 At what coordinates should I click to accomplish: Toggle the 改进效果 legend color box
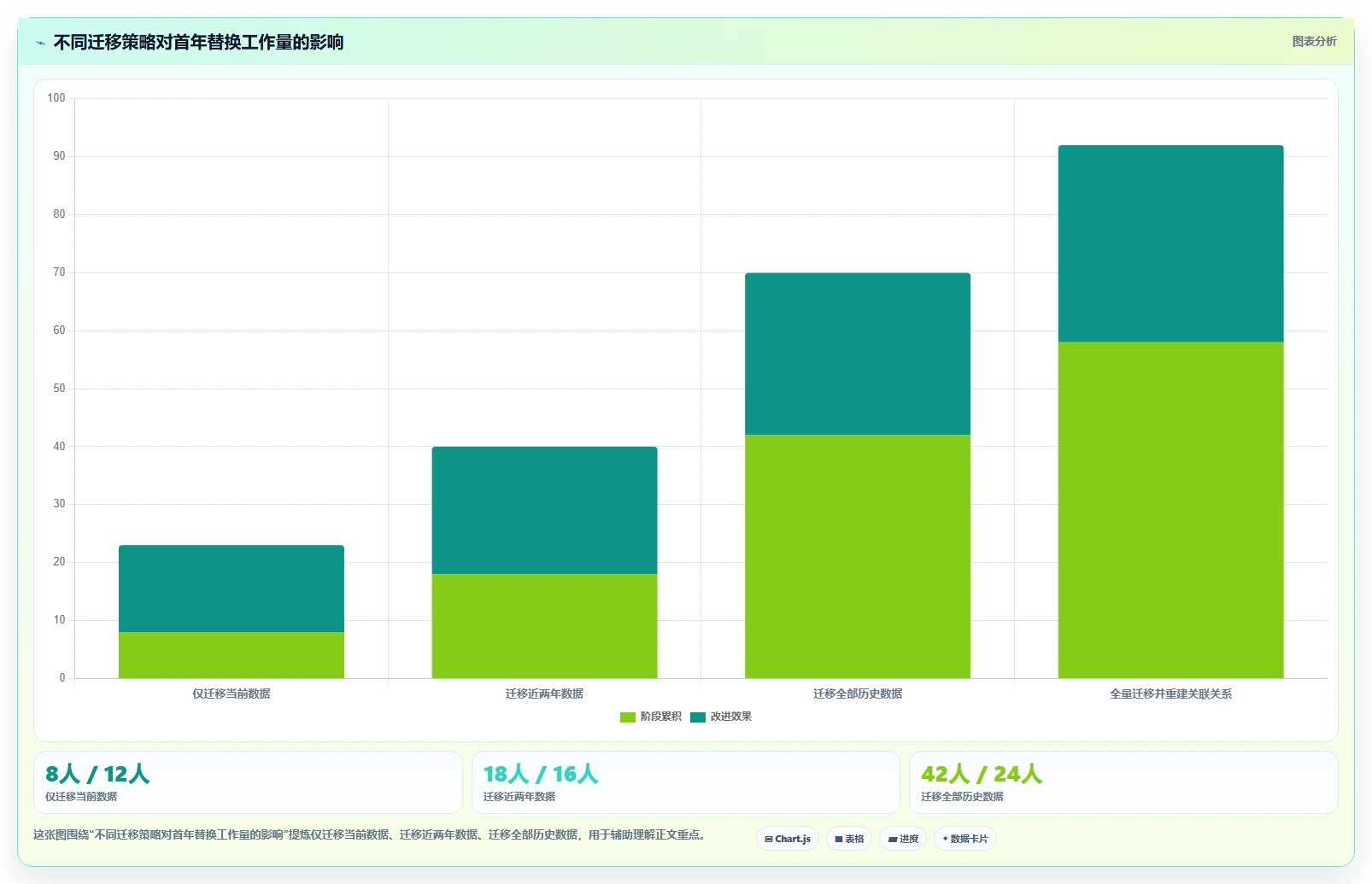(698, 717)
